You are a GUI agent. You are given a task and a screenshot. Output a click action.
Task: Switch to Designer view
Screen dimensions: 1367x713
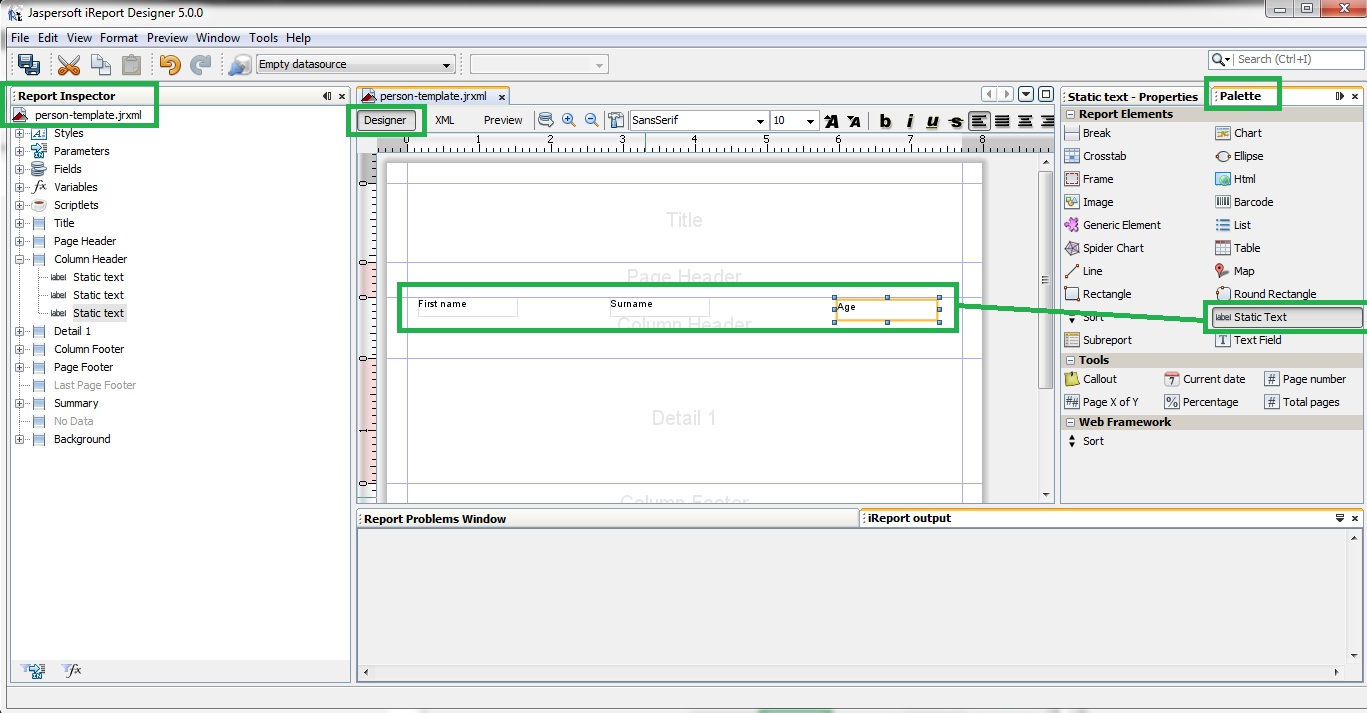pyautogui.click(x=385, y=120)
